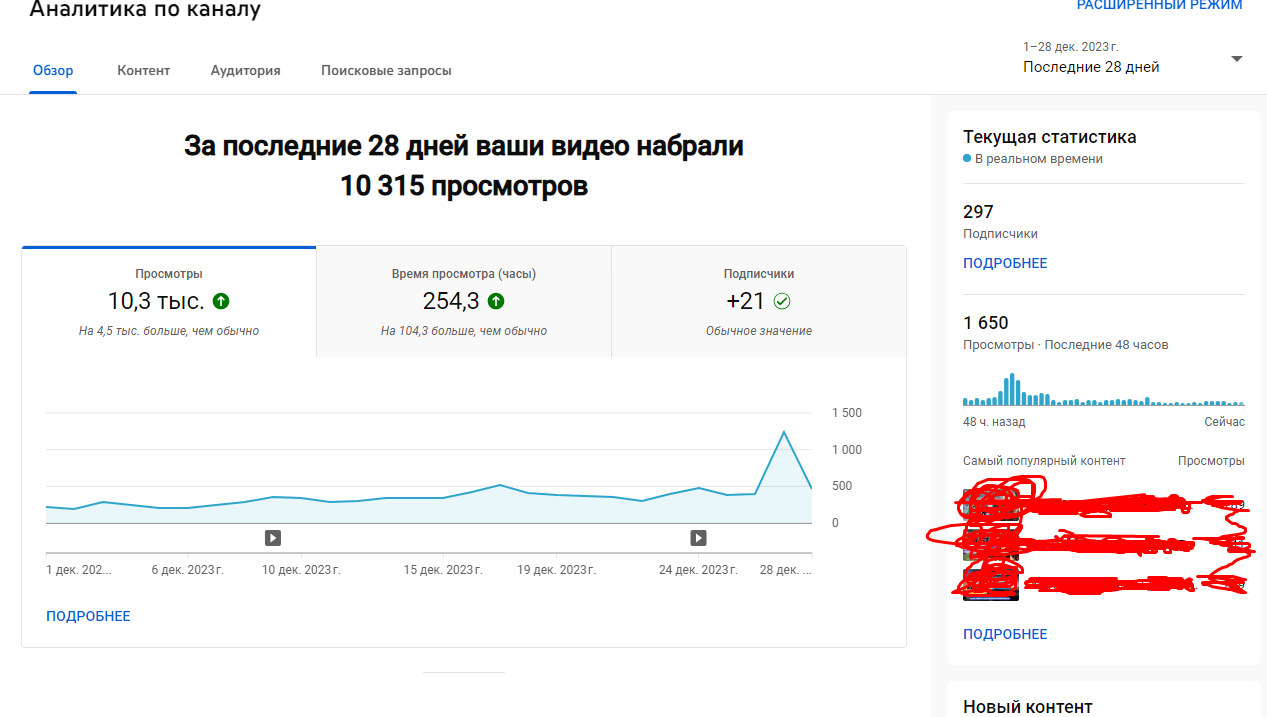Click '1 500' y-axis value
1267x717 pixels.
pyautogui.click(x=847, y=413)
